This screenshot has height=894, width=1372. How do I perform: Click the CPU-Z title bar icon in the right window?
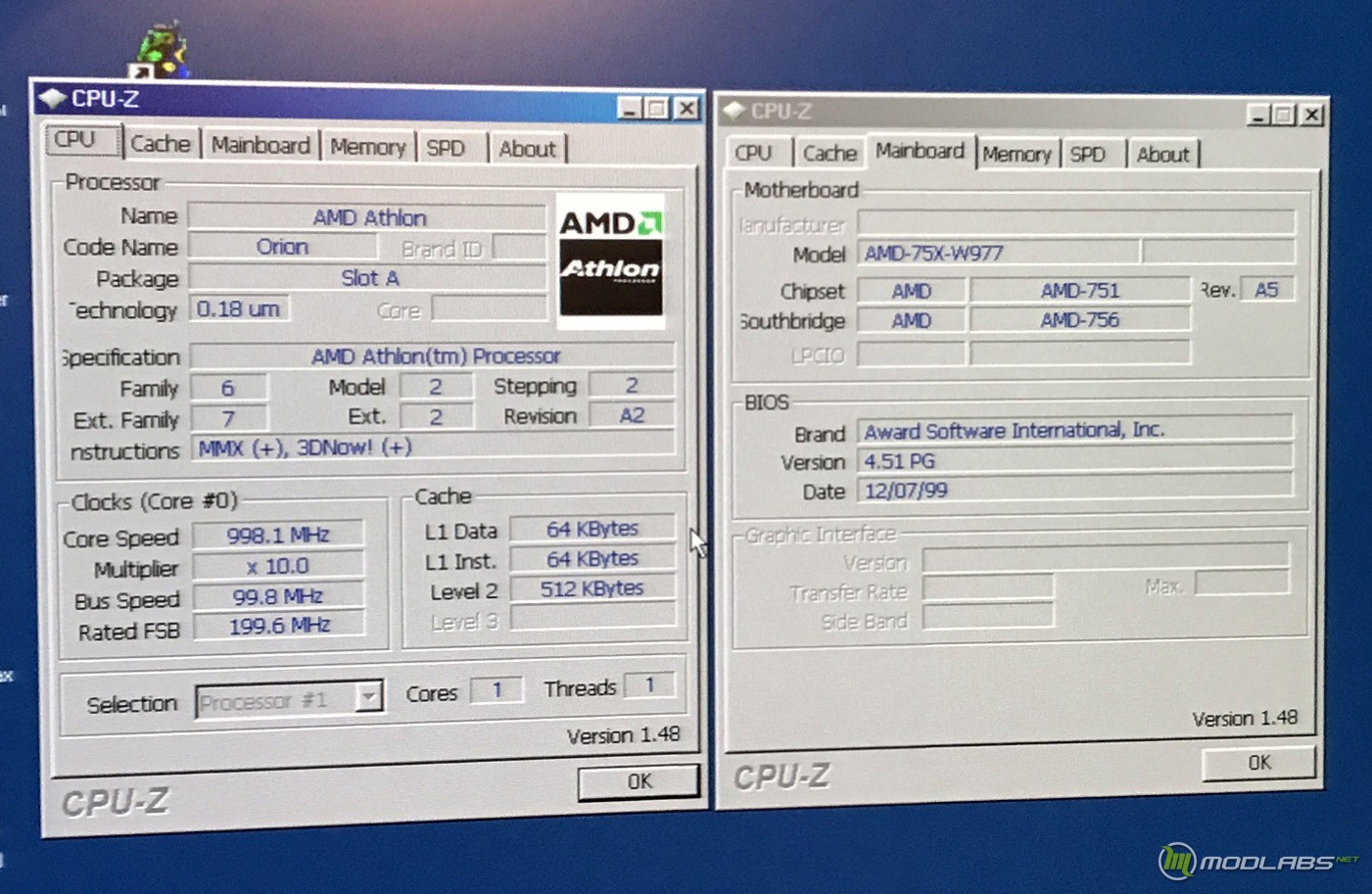(x=734, y=111)
